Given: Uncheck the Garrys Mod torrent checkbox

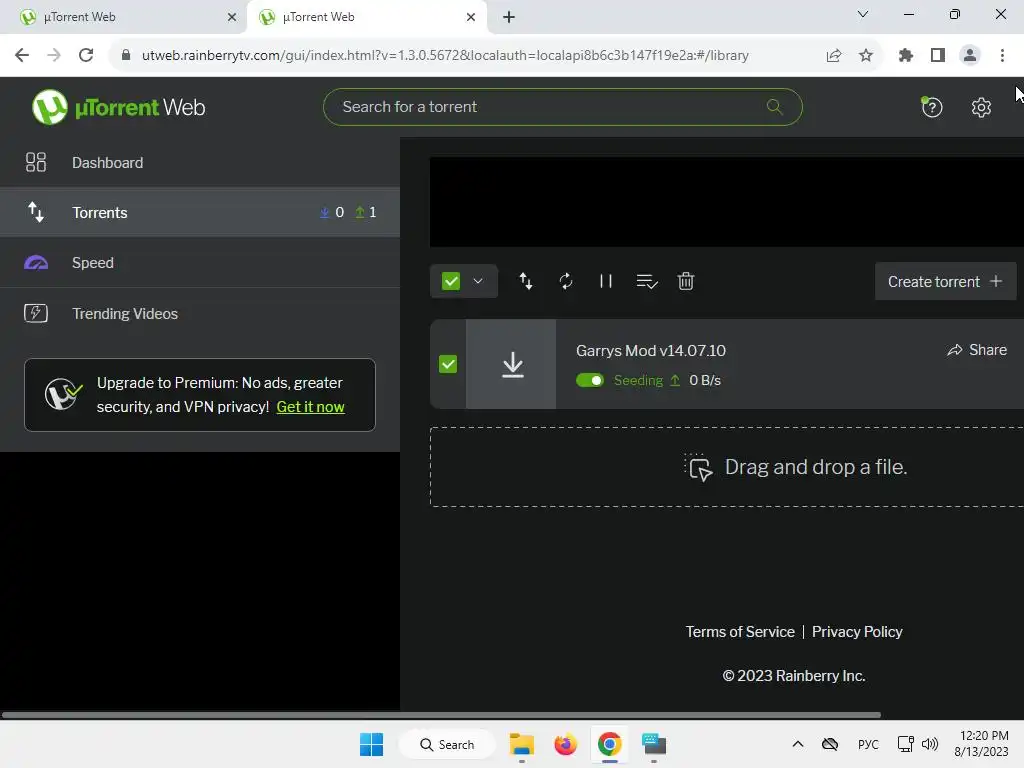Looking at the screenshot, I should [x=448, y=364].
